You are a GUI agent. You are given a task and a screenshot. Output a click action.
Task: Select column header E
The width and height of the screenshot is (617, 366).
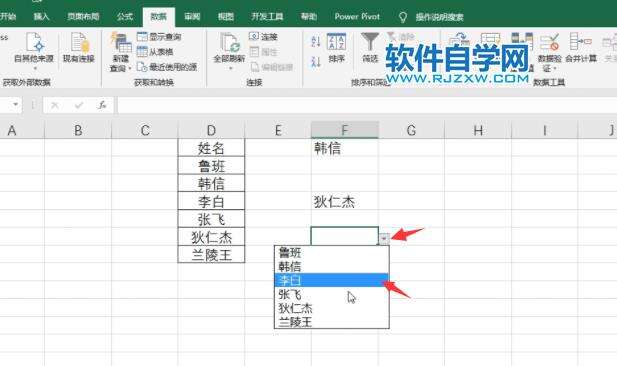[x=278, y=130]
